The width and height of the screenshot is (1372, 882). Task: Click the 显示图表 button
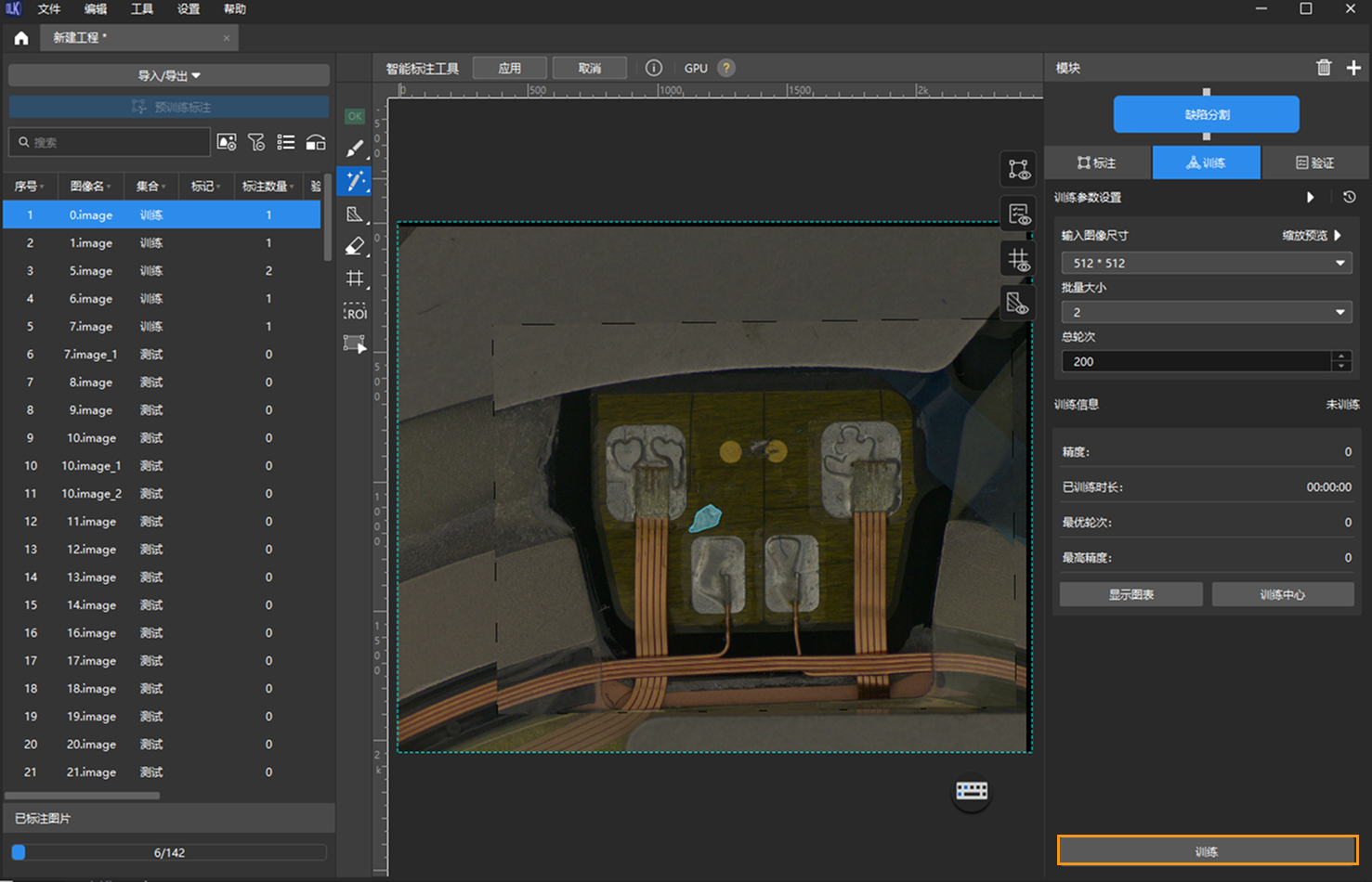[1131, 594]
